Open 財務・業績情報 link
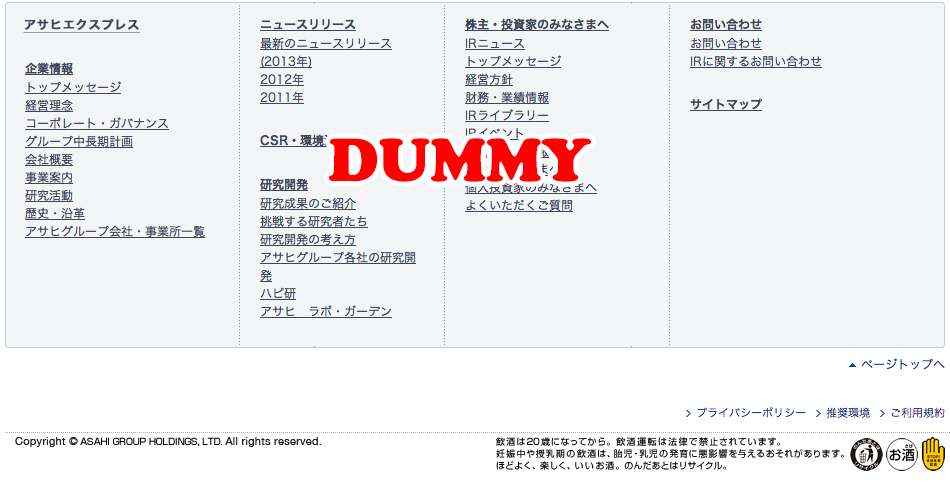Screen dimensions: 950x483 click(x=507, y=98)
